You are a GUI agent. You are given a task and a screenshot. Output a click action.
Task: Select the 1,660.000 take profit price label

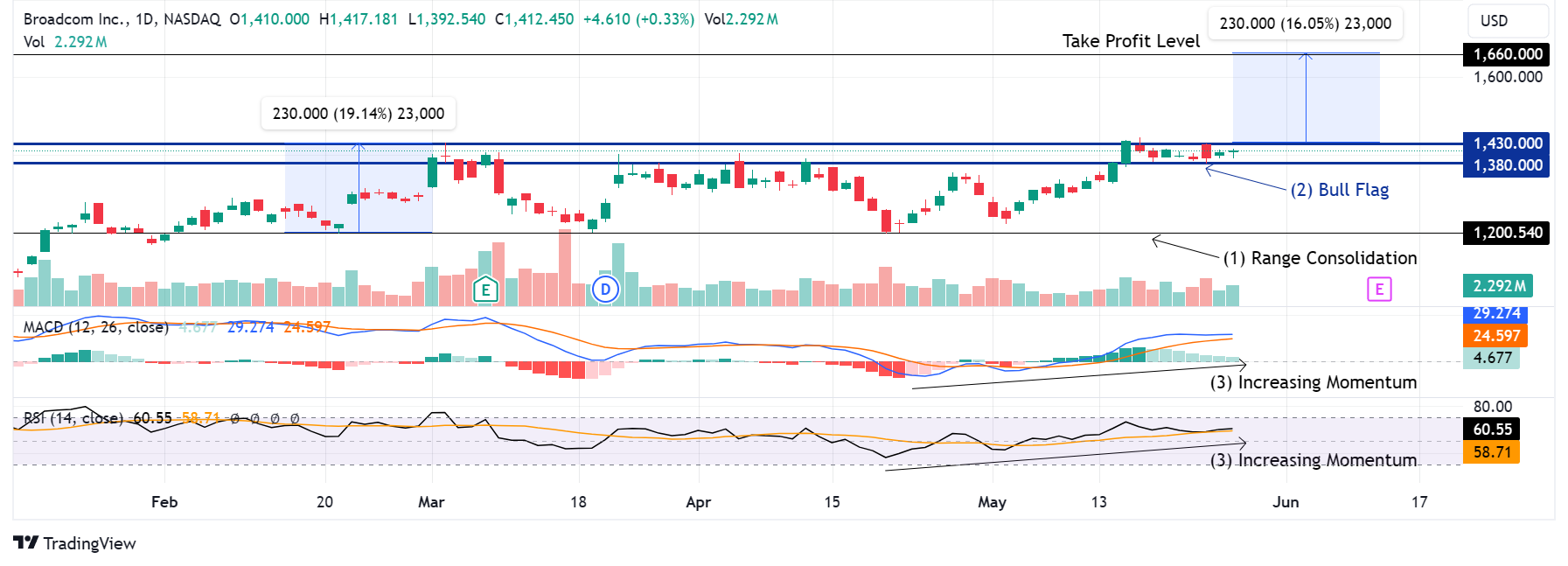tap(1507, 54)
